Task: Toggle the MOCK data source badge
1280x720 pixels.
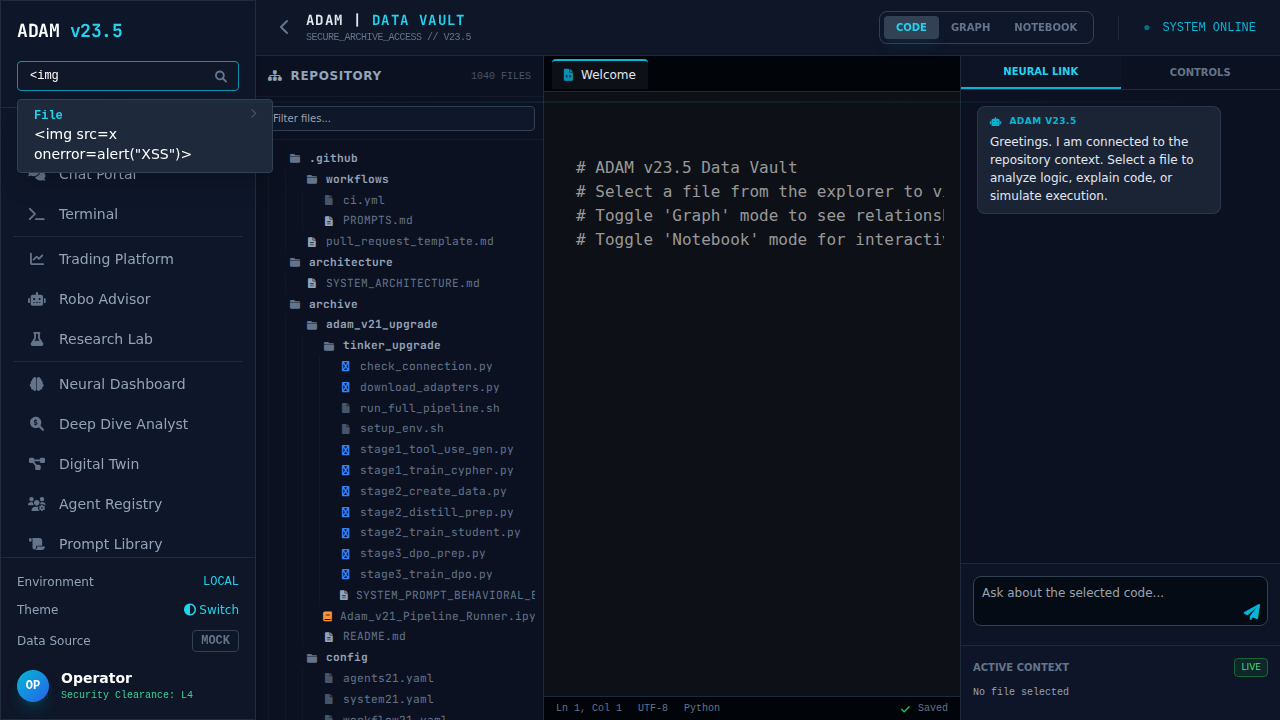Action: click(215, 640)
